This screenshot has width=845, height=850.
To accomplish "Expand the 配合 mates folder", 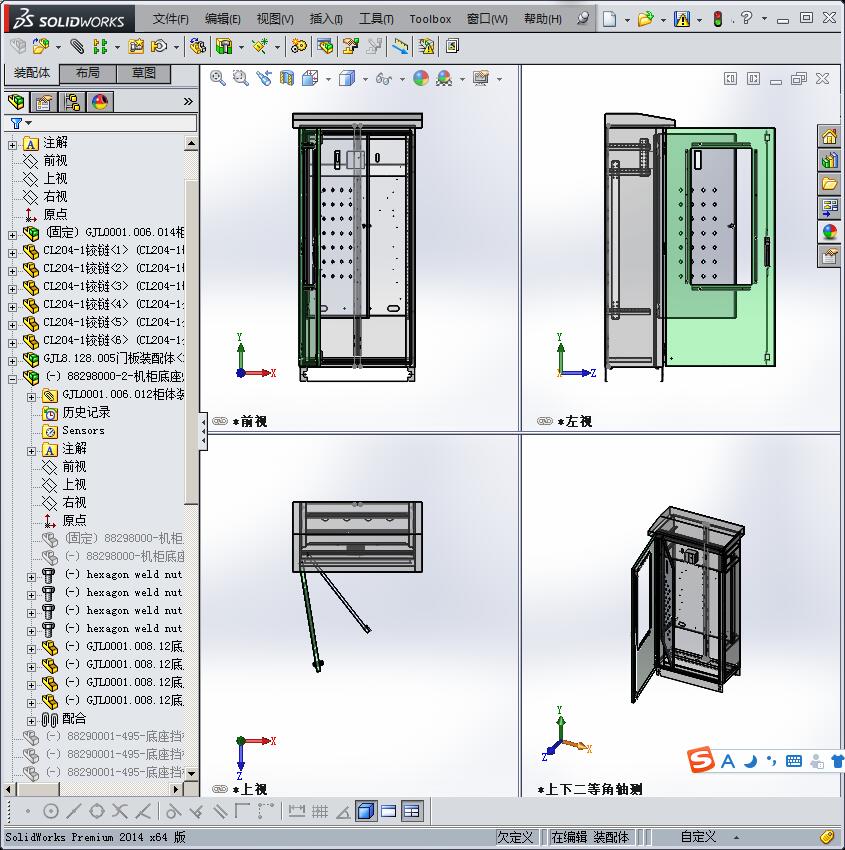I will coord(31,721).
